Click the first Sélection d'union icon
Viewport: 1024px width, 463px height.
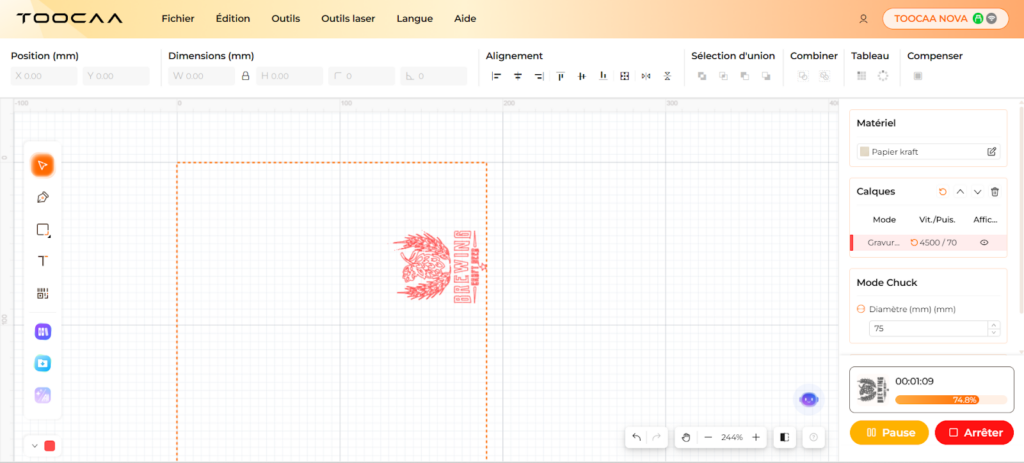[x=702, y=76]
